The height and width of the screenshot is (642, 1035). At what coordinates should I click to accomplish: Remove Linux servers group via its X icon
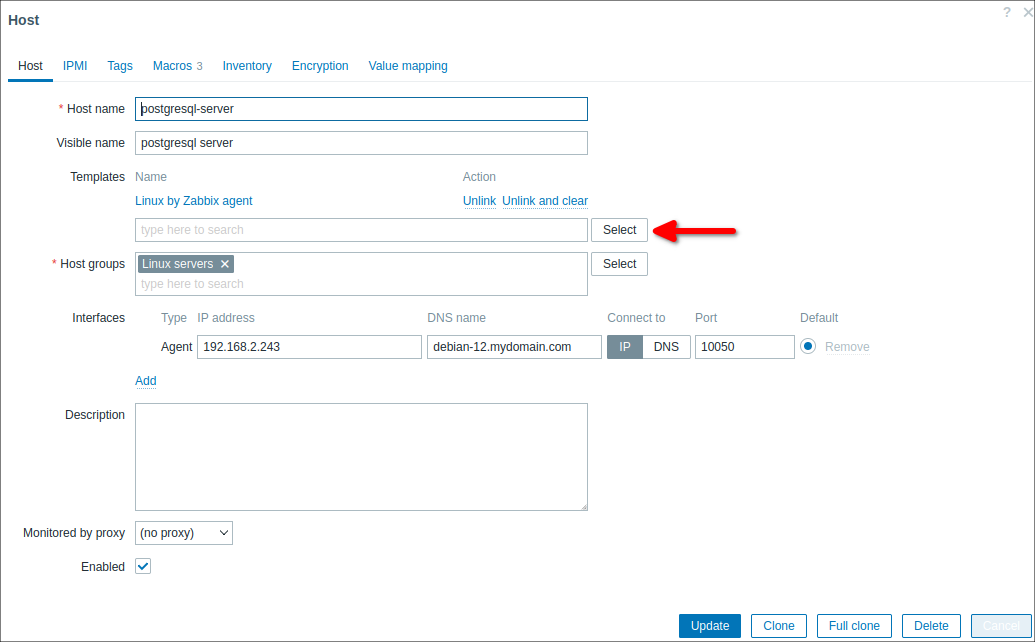click(224, 263)
